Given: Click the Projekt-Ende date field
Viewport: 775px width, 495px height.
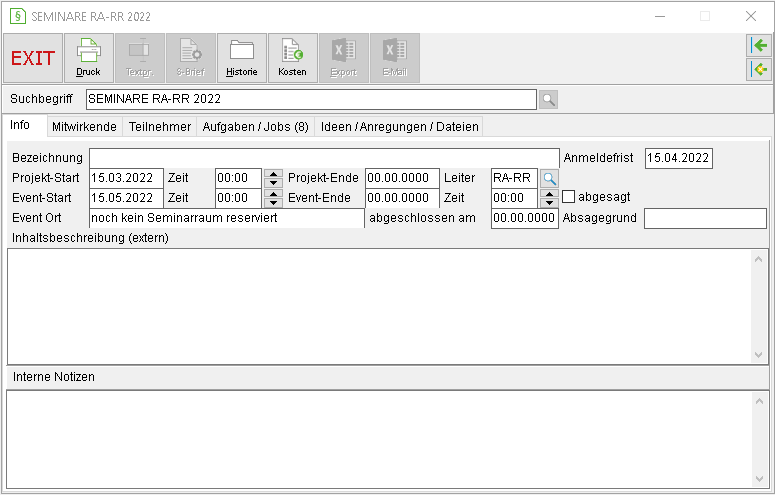Looking at the screenshot, I should 402,178.
